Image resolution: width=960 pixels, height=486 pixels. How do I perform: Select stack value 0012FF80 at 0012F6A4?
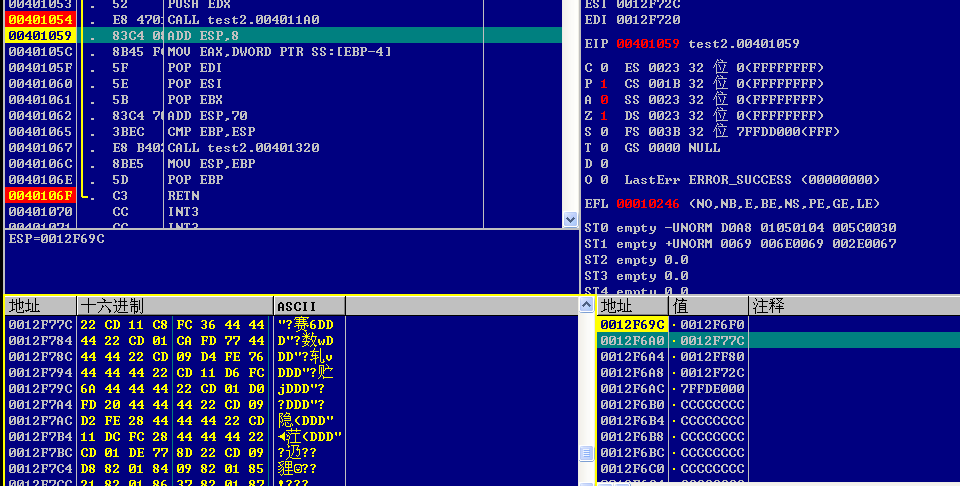click(712, 356)
